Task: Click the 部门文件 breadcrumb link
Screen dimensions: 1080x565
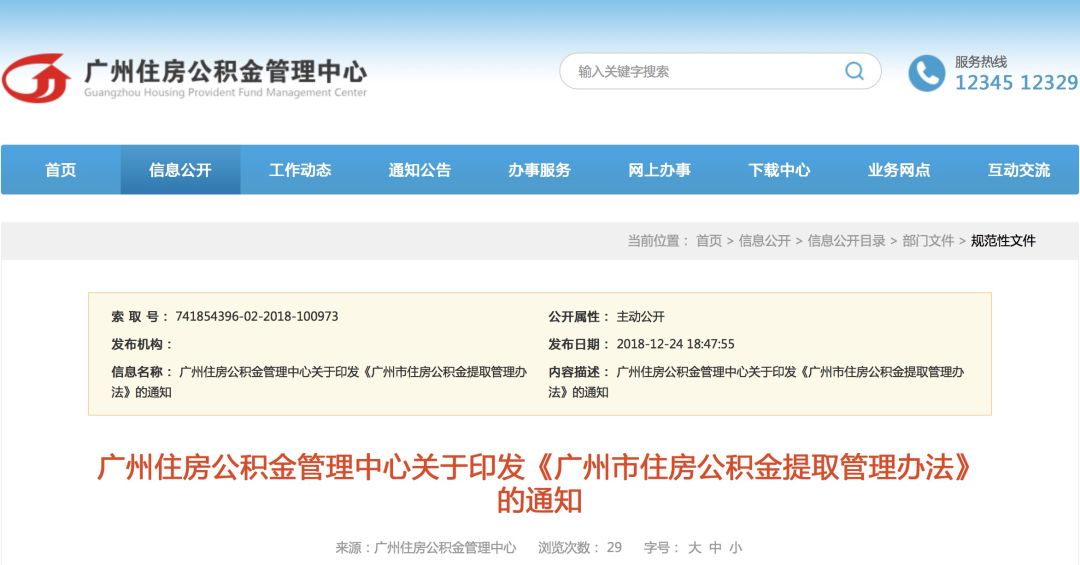Action: [x=928, y=240]
